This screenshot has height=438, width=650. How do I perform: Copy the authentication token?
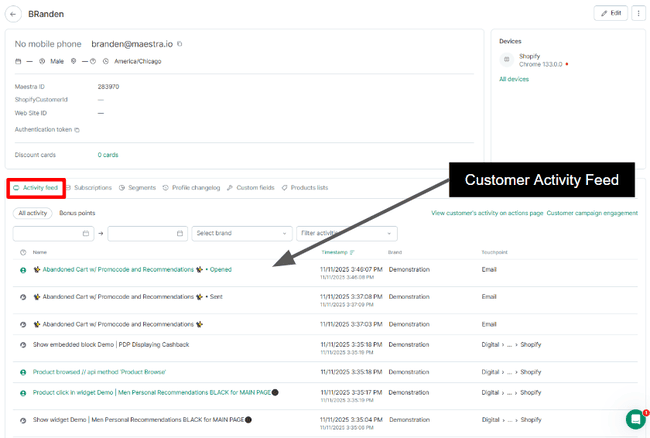click(x=77, y=130)
